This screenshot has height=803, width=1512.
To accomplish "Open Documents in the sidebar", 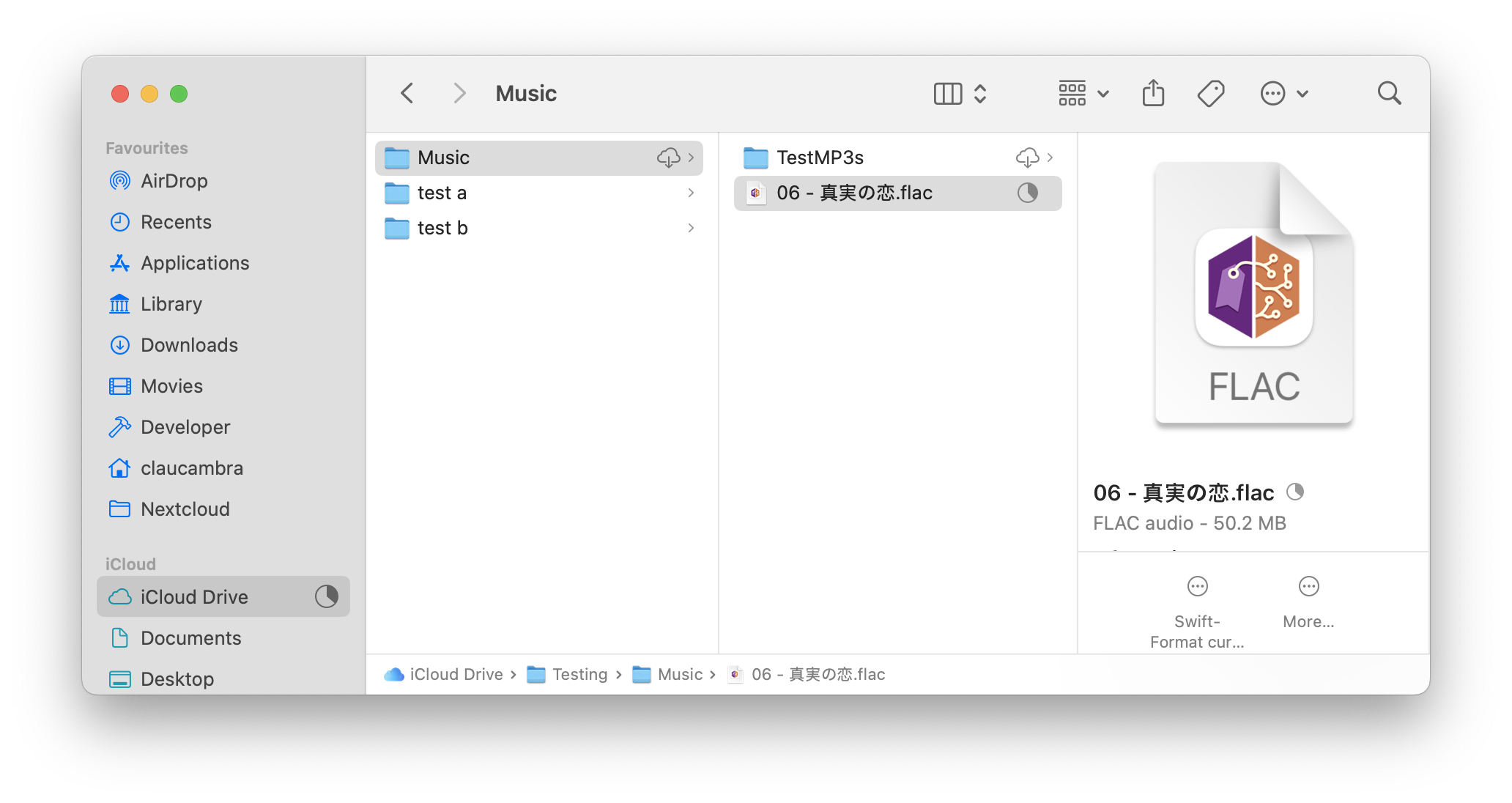I will point(223,638).
